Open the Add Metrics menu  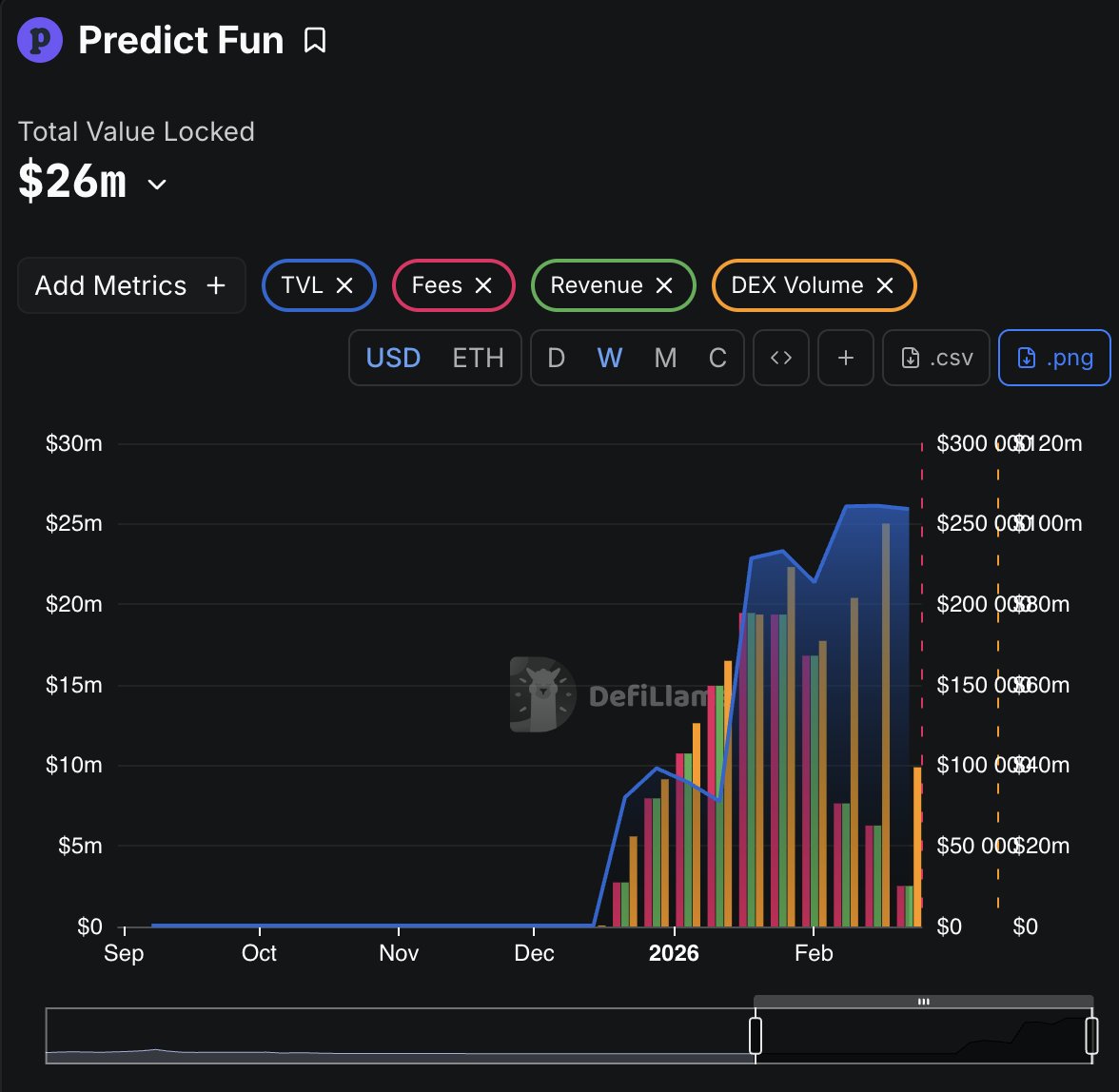pyautogui.click(x=131, y=285)
